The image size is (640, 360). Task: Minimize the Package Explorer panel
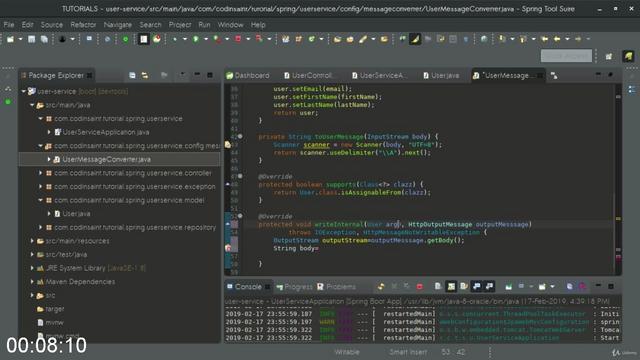click(x=197, y=75)
